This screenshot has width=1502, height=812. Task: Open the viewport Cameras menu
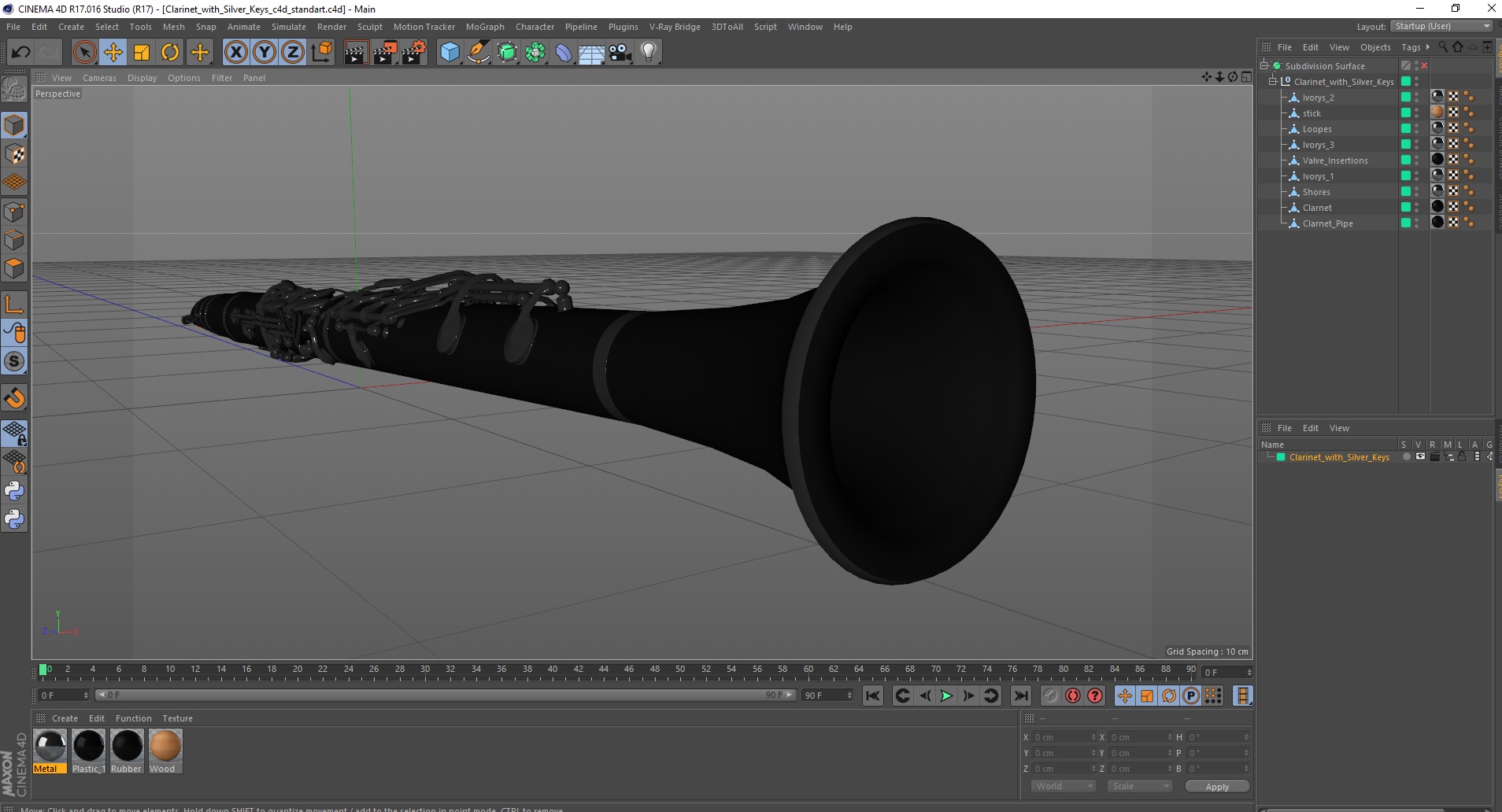click(x=99, y=78)
